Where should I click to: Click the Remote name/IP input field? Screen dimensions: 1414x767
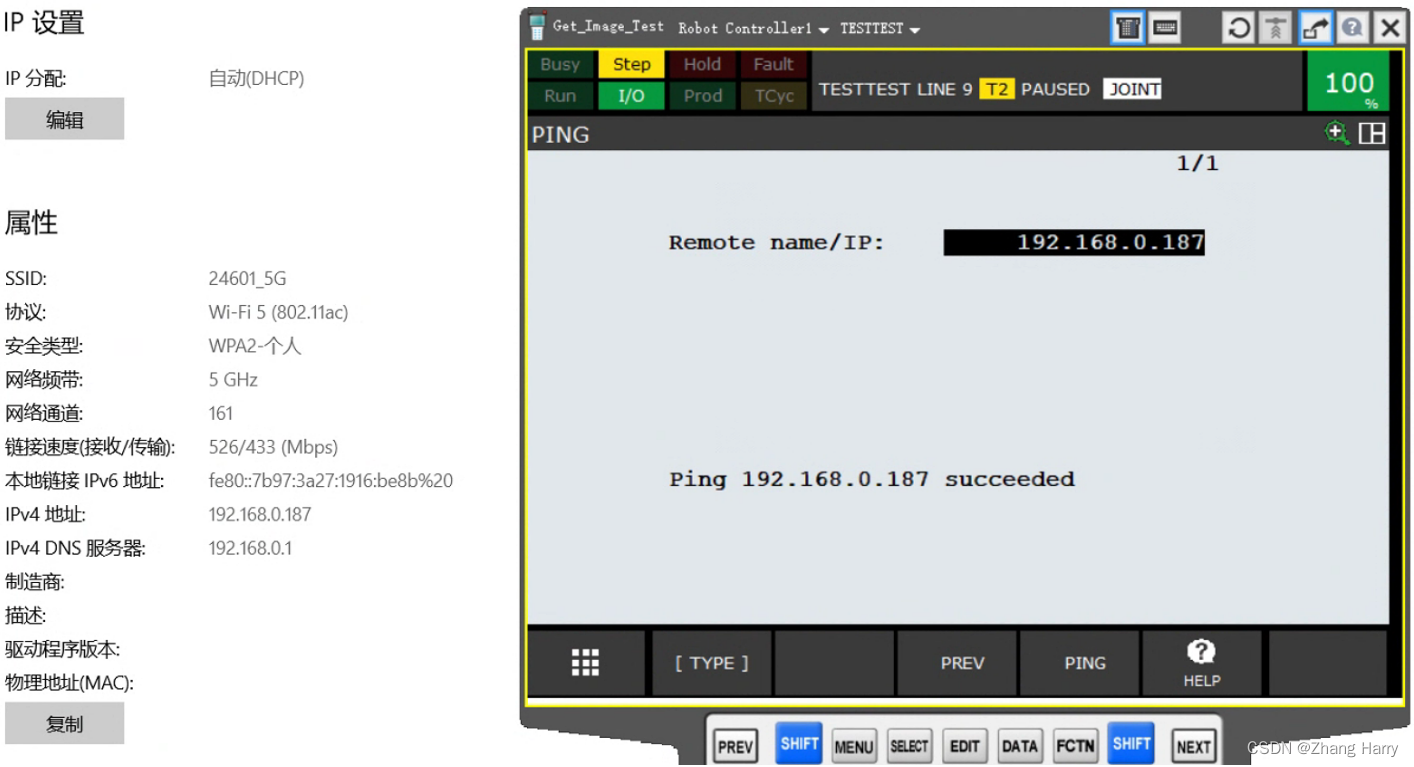coord(1074,242)
